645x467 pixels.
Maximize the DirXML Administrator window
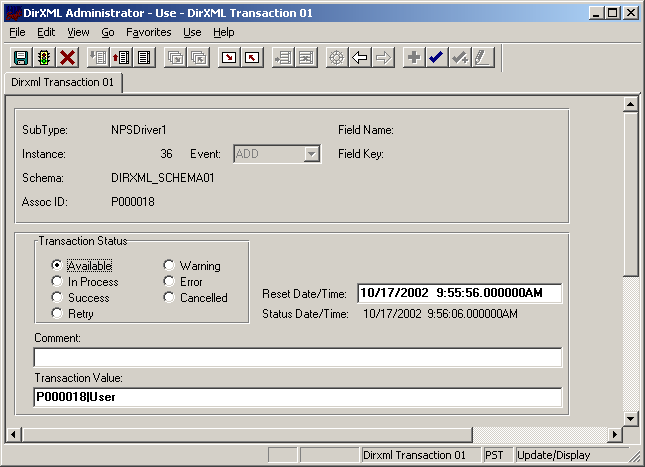tap(612, 13)
